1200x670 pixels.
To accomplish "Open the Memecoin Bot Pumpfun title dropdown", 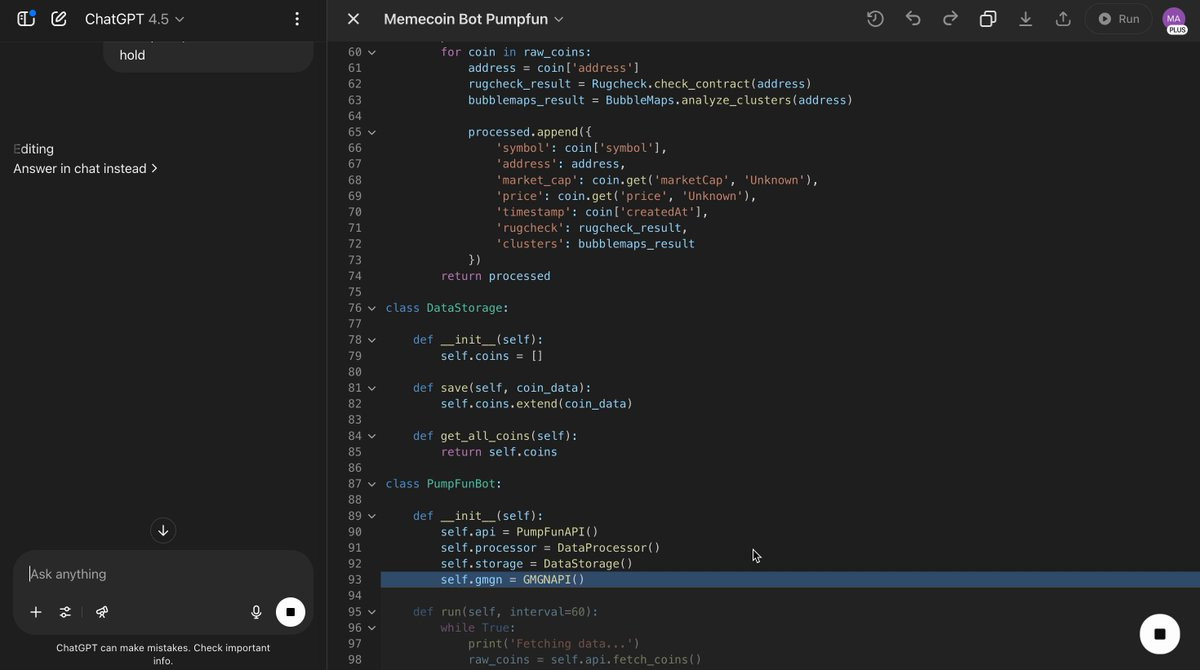I will click(474, 19).
